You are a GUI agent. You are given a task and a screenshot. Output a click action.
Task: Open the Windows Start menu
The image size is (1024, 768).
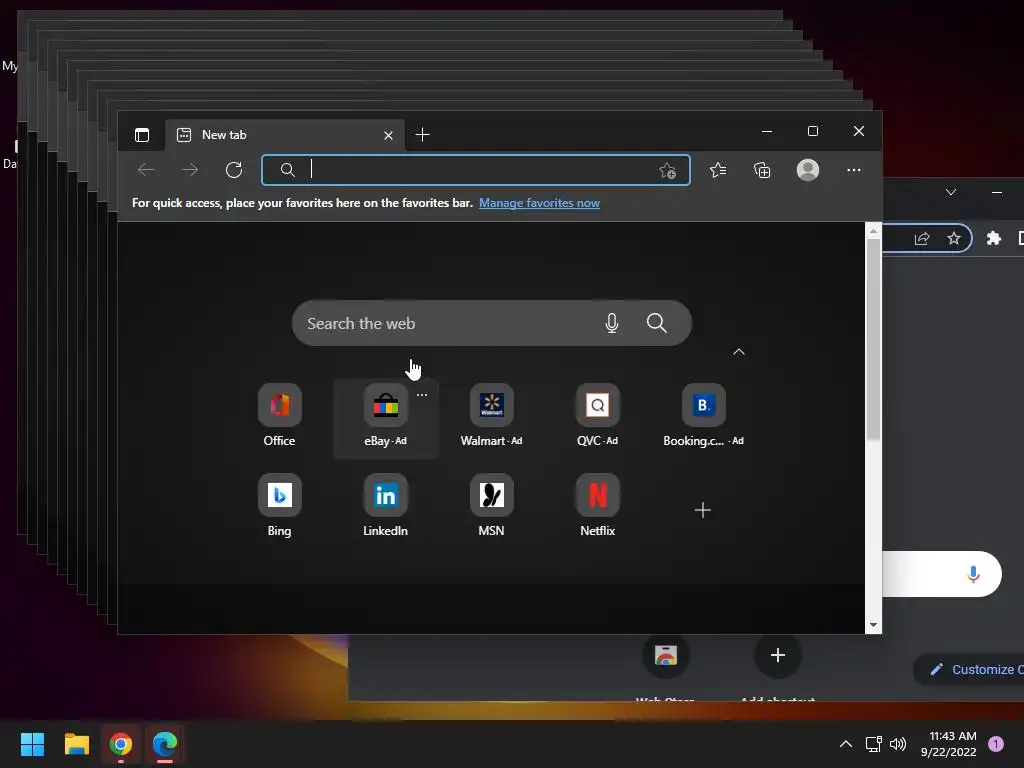(32, 744)
